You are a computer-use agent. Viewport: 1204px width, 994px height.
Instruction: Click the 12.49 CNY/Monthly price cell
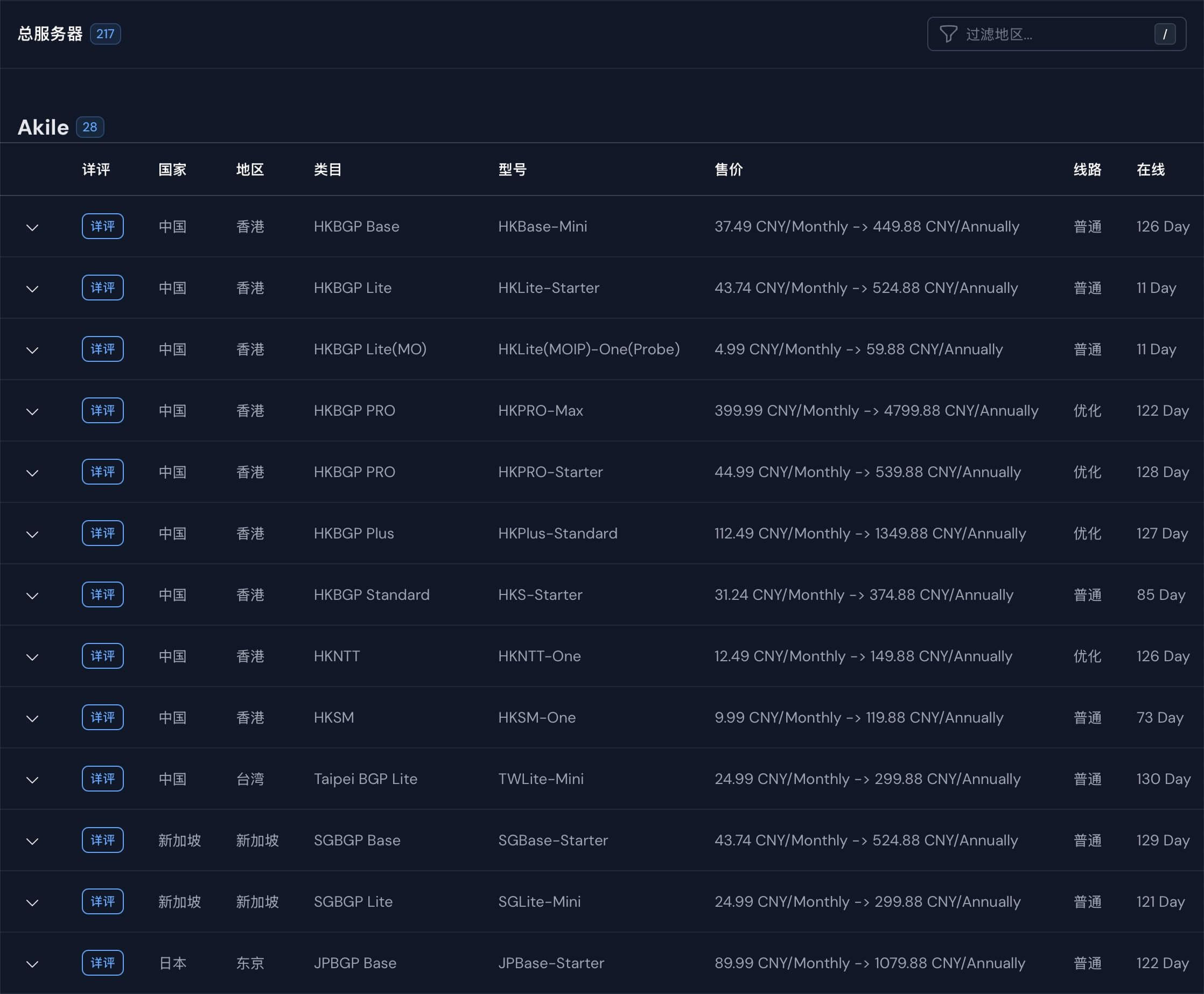point(863,656)
